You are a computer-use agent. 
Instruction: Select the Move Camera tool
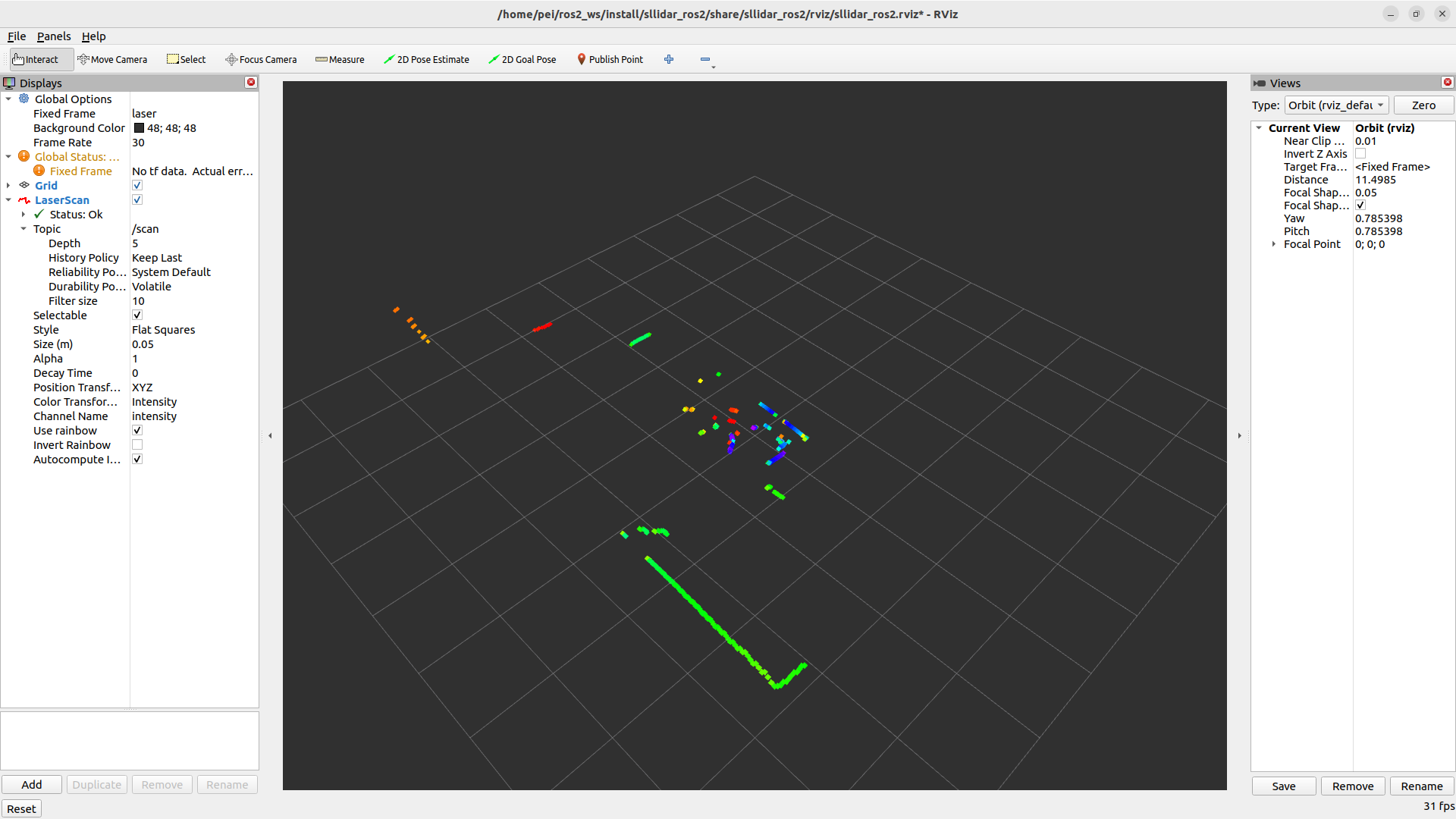[112, 59]
